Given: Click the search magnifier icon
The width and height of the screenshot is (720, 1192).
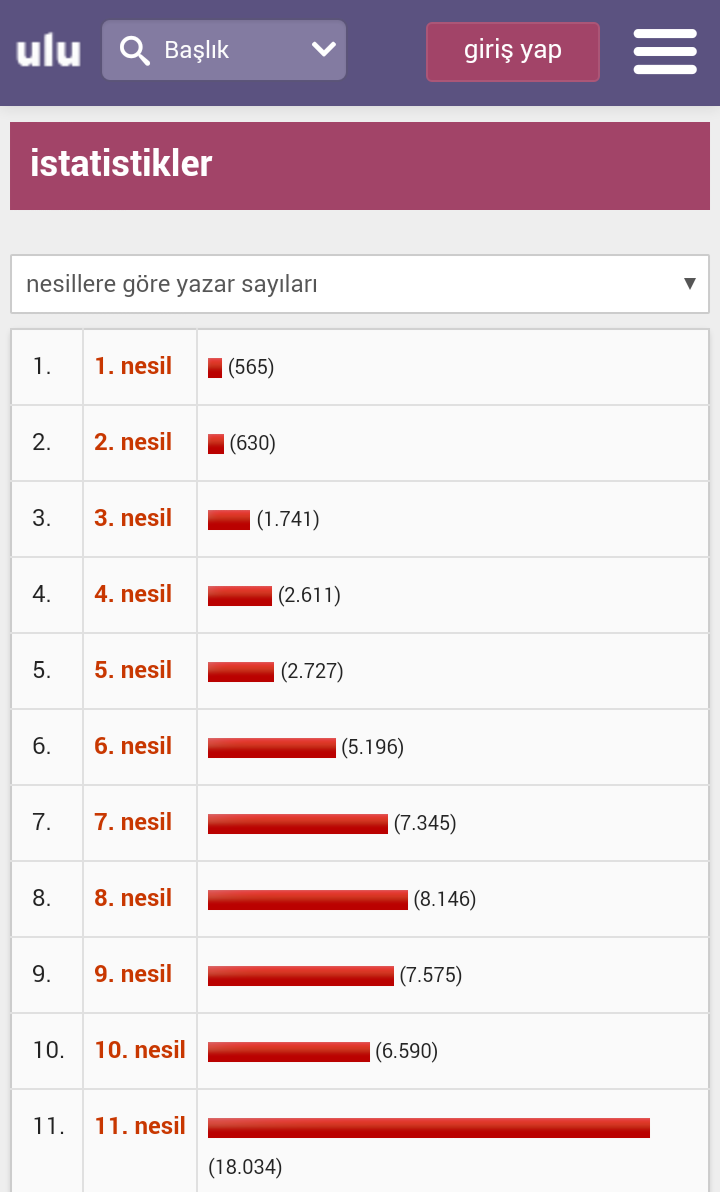Looking at the screenshot, I should point(134,50).
